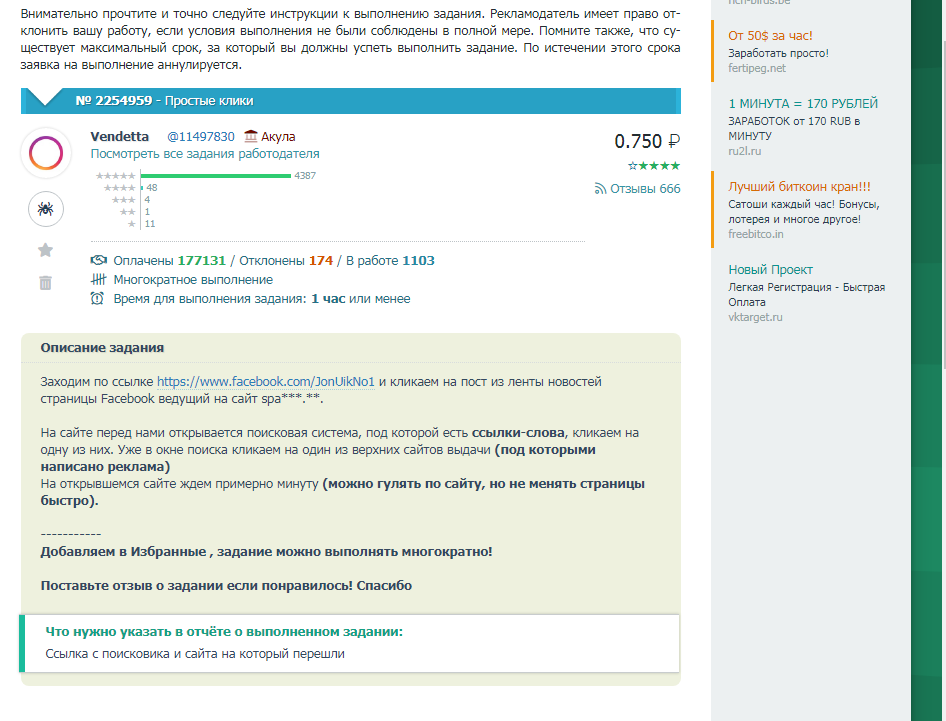Viewport: 946px width, 721px height.
Task: Click task header № 2254959 - Простые клики
Action: pyautogui.click(x=164, y=101)
